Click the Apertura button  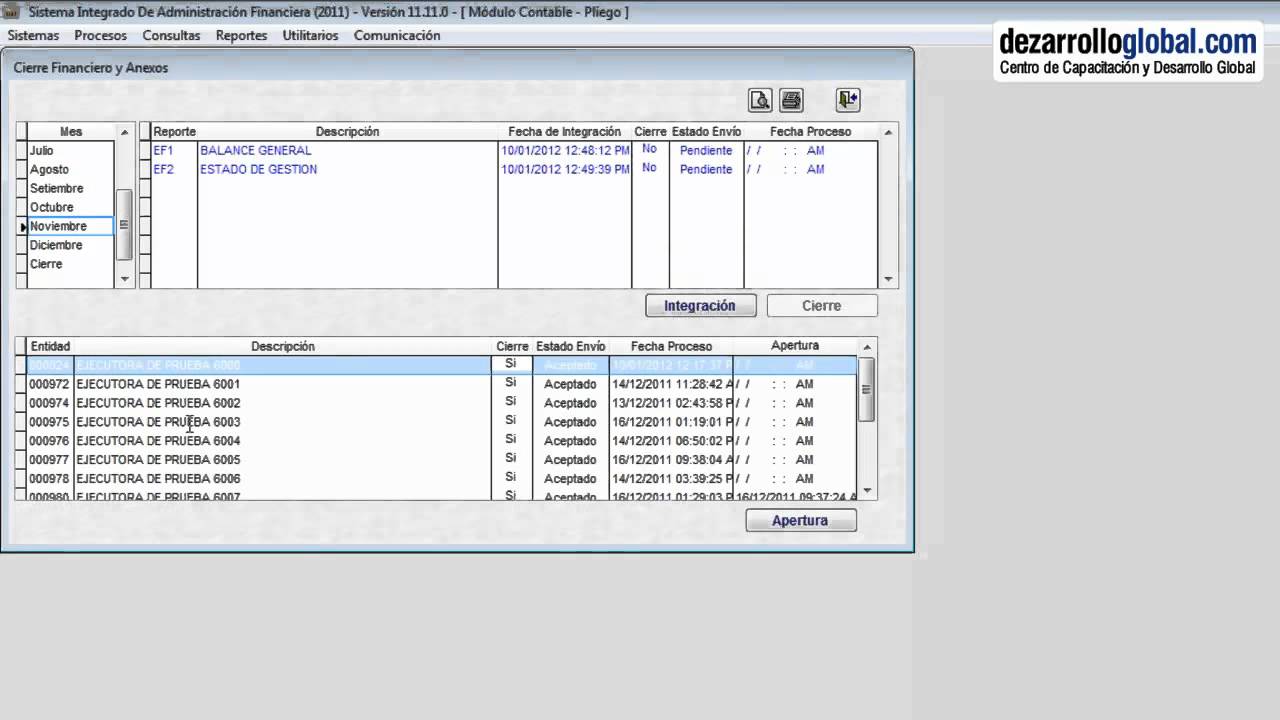[x=800, y=521]
